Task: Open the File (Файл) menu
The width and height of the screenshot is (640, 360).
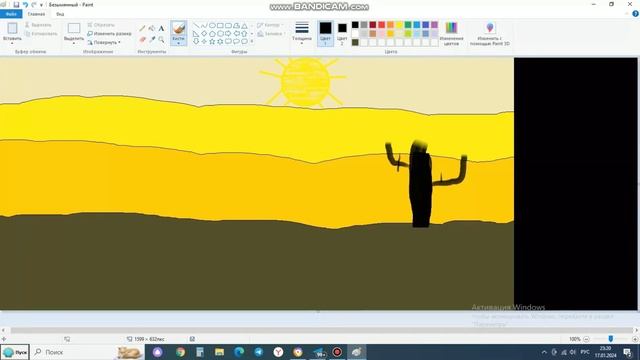Action: [x=11, y=14]
